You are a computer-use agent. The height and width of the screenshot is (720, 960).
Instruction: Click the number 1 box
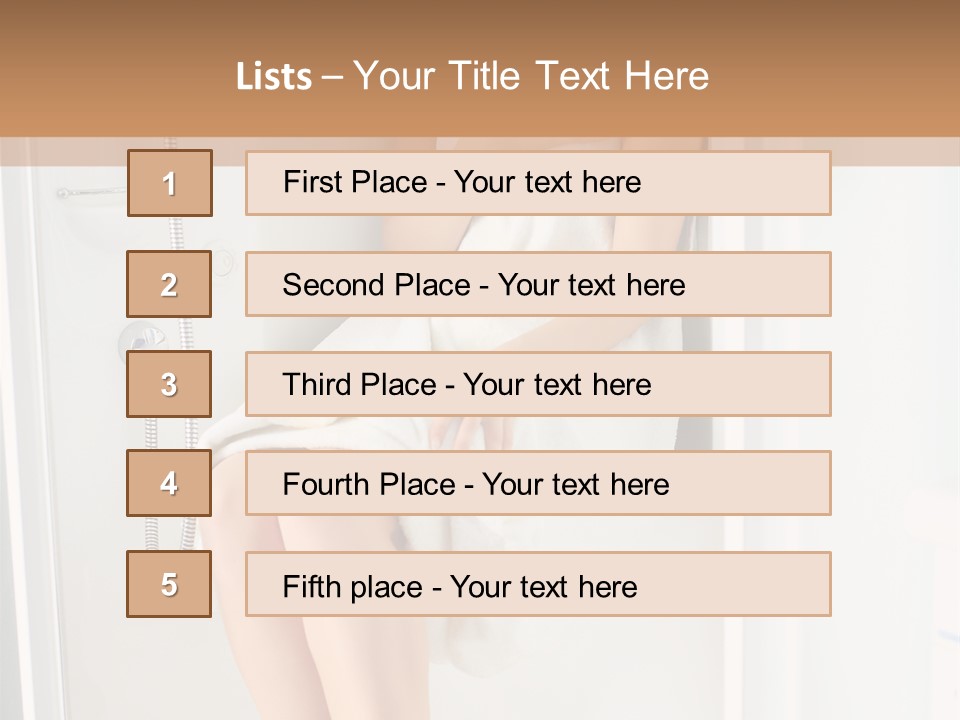point(170,183)
